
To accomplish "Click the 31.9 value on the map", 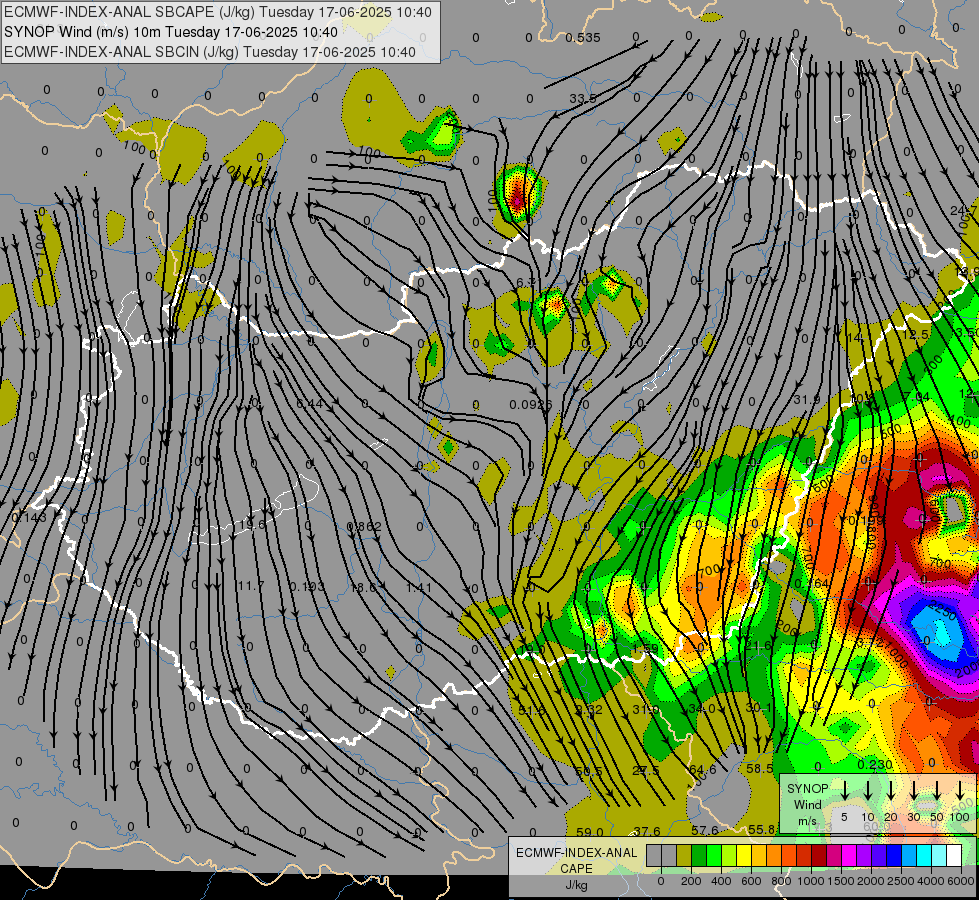I will (807, 399).
